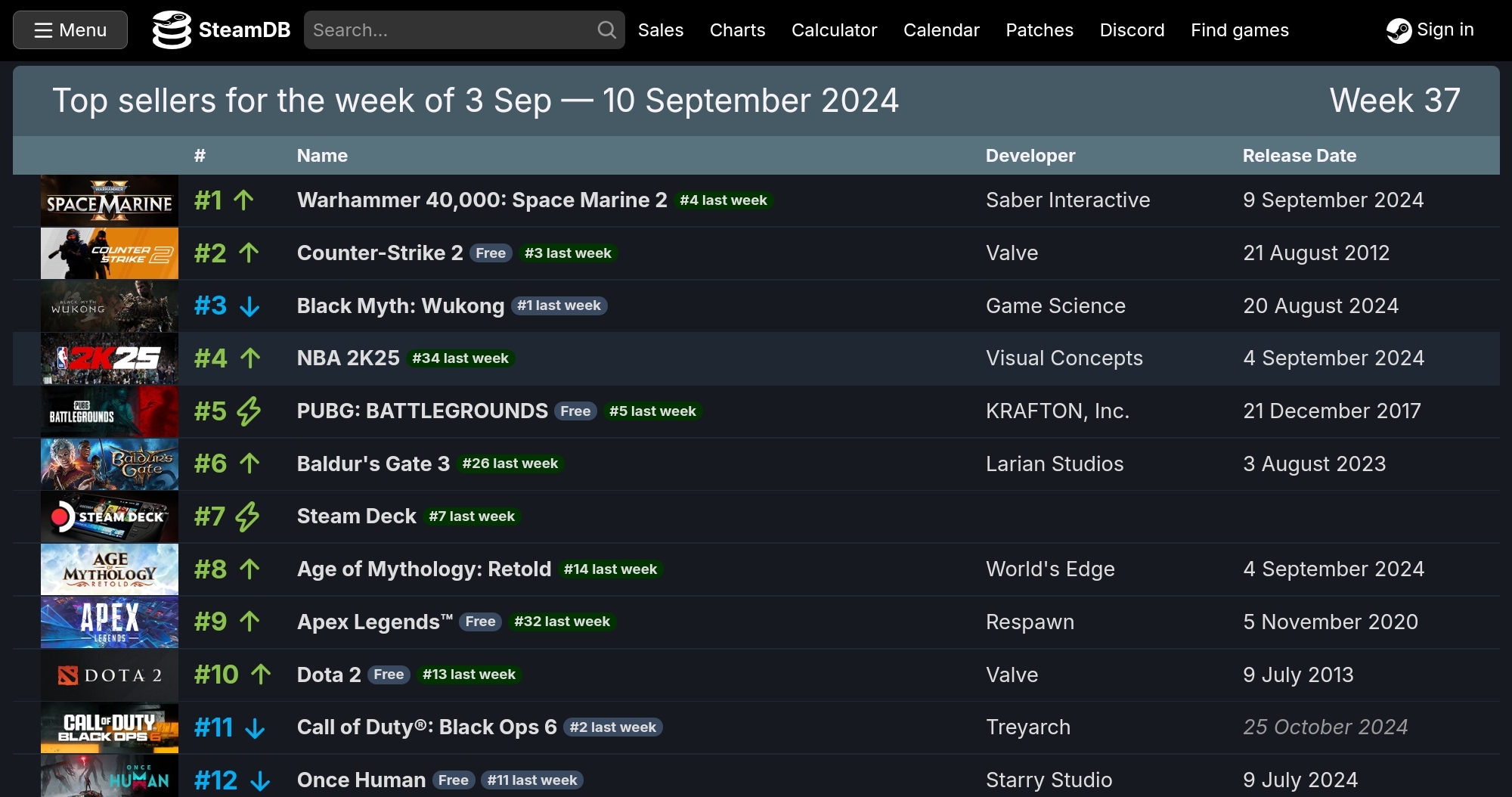Open the Charts nav item
Viewport: 1512px width, 797px height.
coord(737,30)
